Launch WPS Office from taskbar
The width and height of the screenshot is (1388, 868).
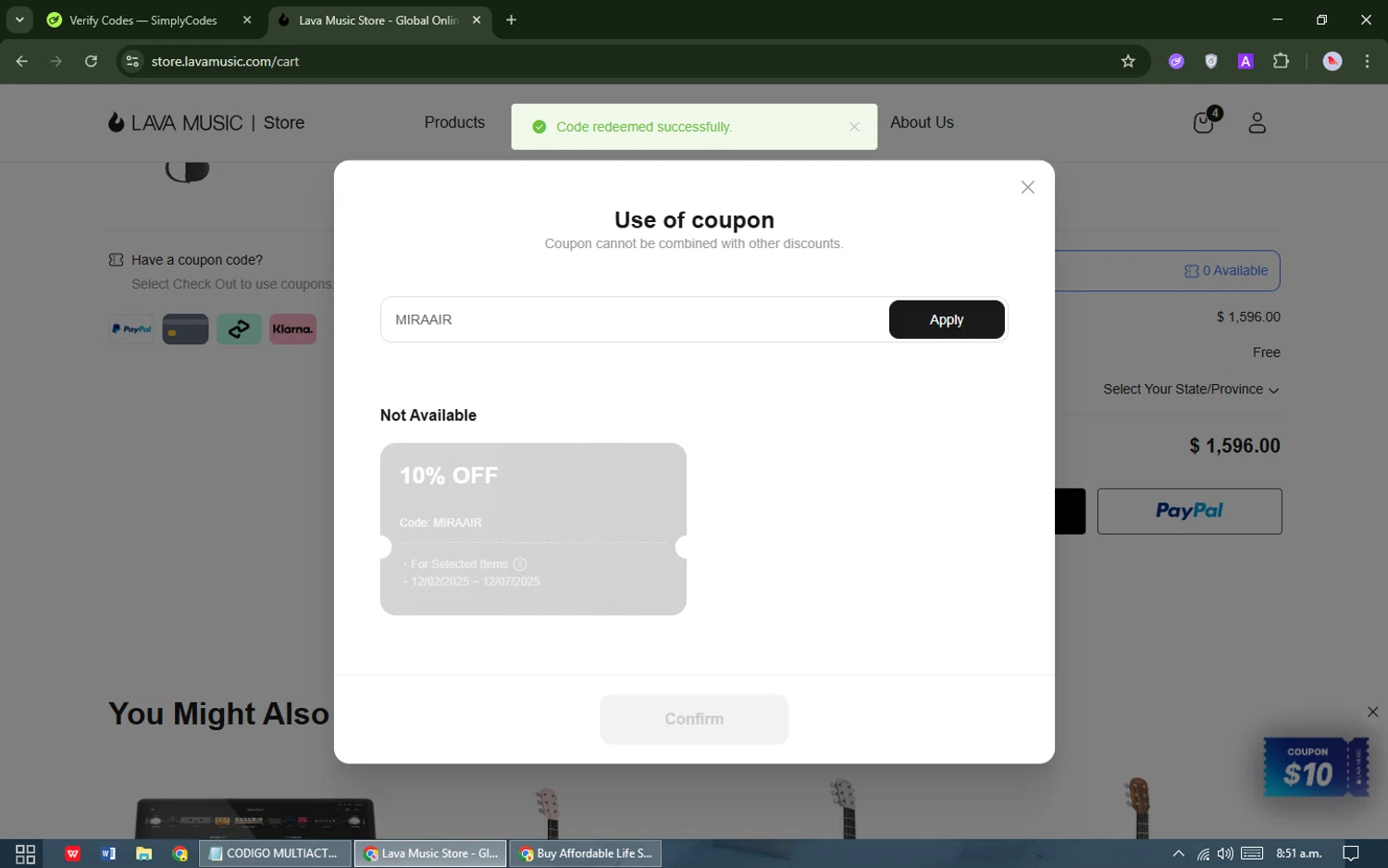point(72,853)
